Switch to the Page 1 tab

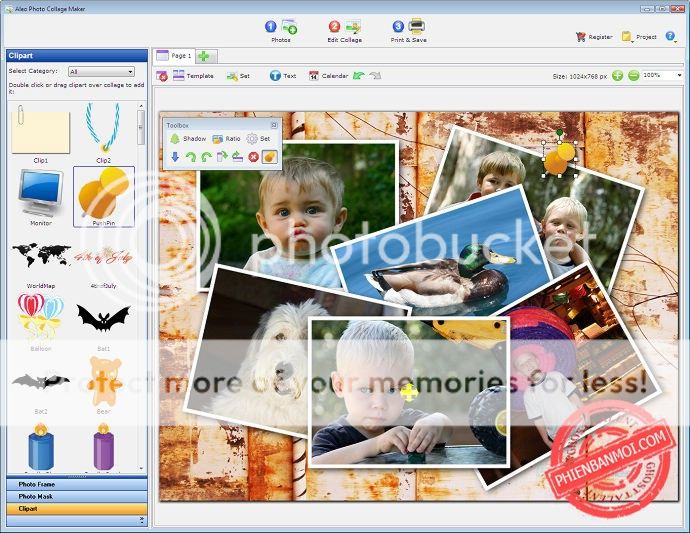click(x=174, y=56)
